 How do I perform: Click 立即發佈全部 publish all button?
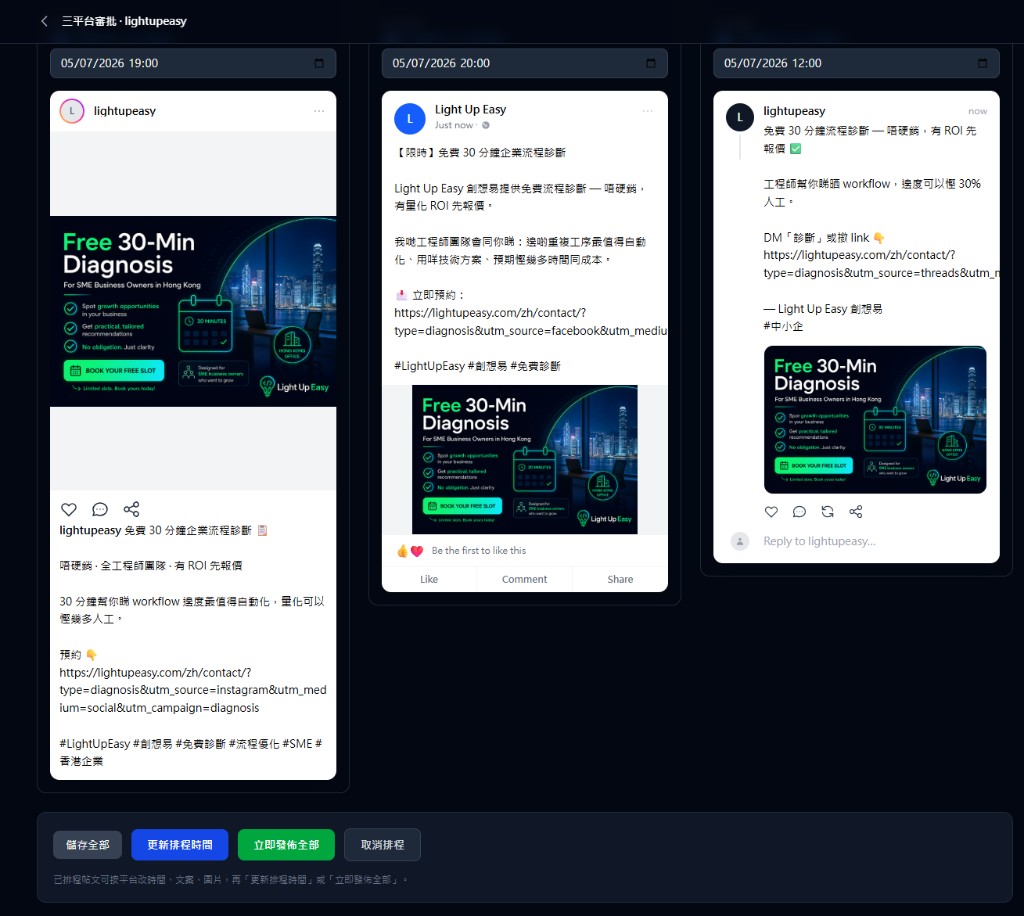(x=286, y=845)
